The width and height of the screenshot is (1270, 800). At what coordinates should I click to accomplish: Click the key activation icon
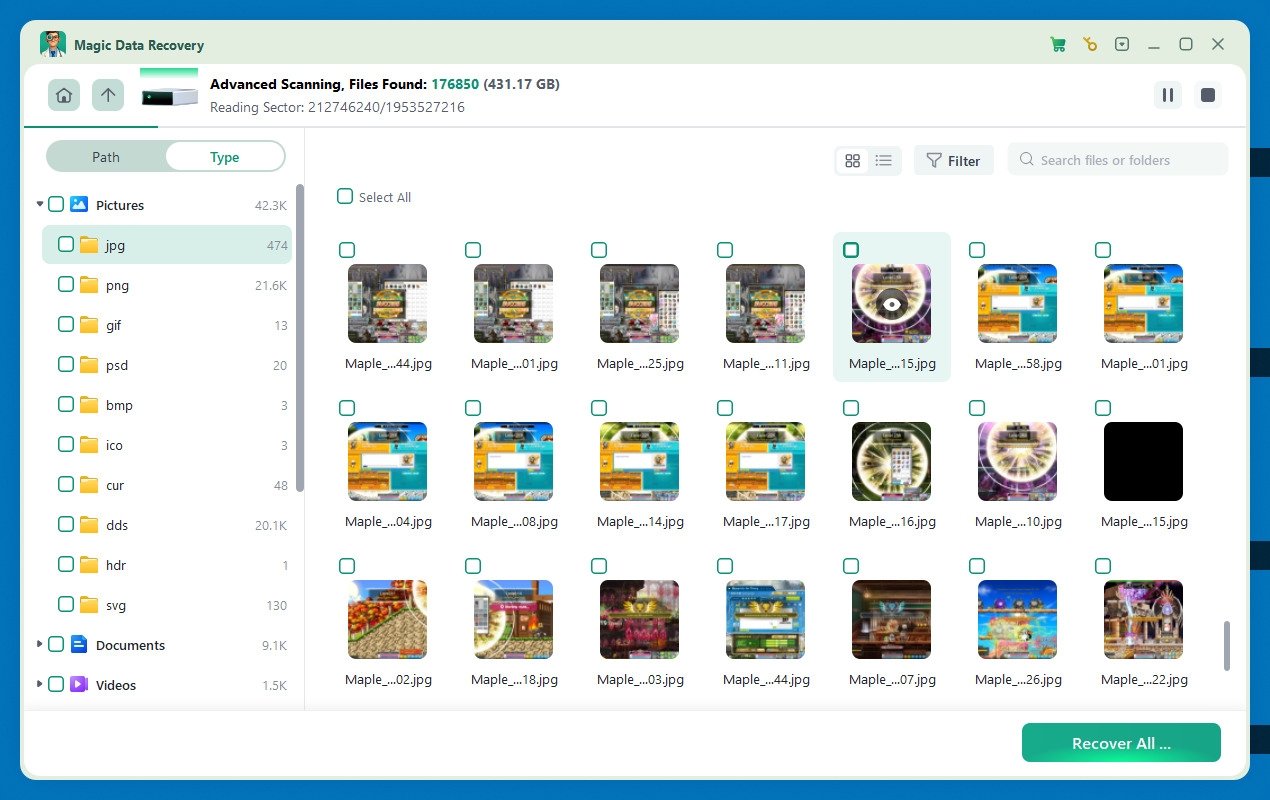[1090, 45]
